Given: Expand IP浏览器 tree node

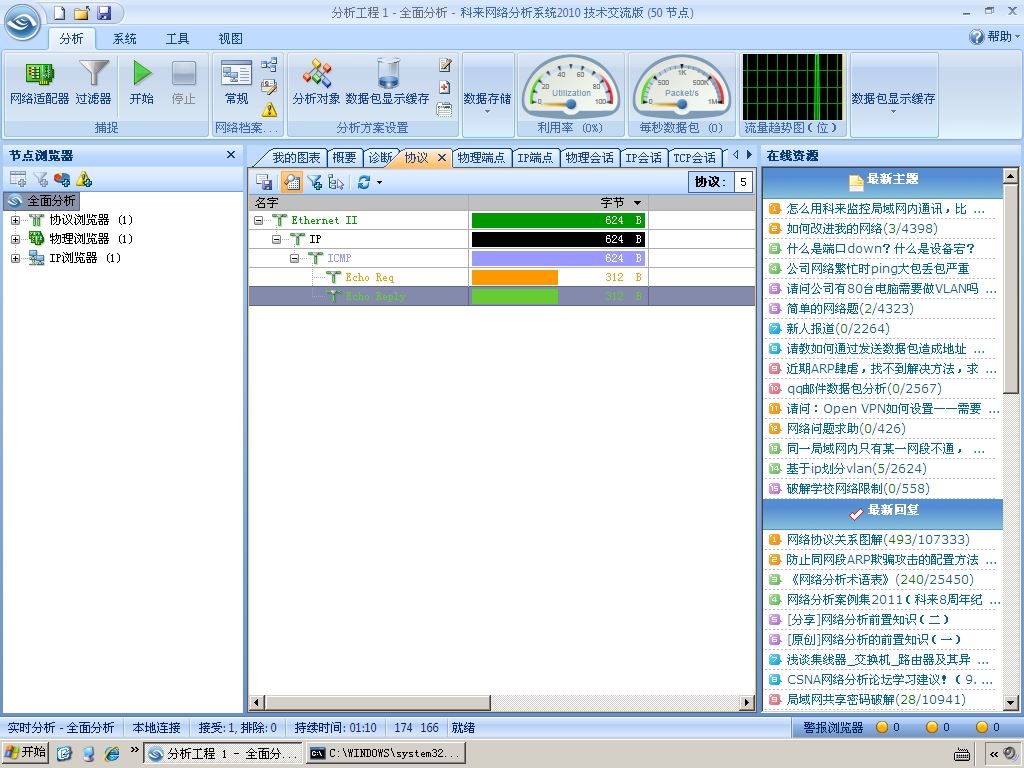Looking at the screenshot, I should 16,258.
